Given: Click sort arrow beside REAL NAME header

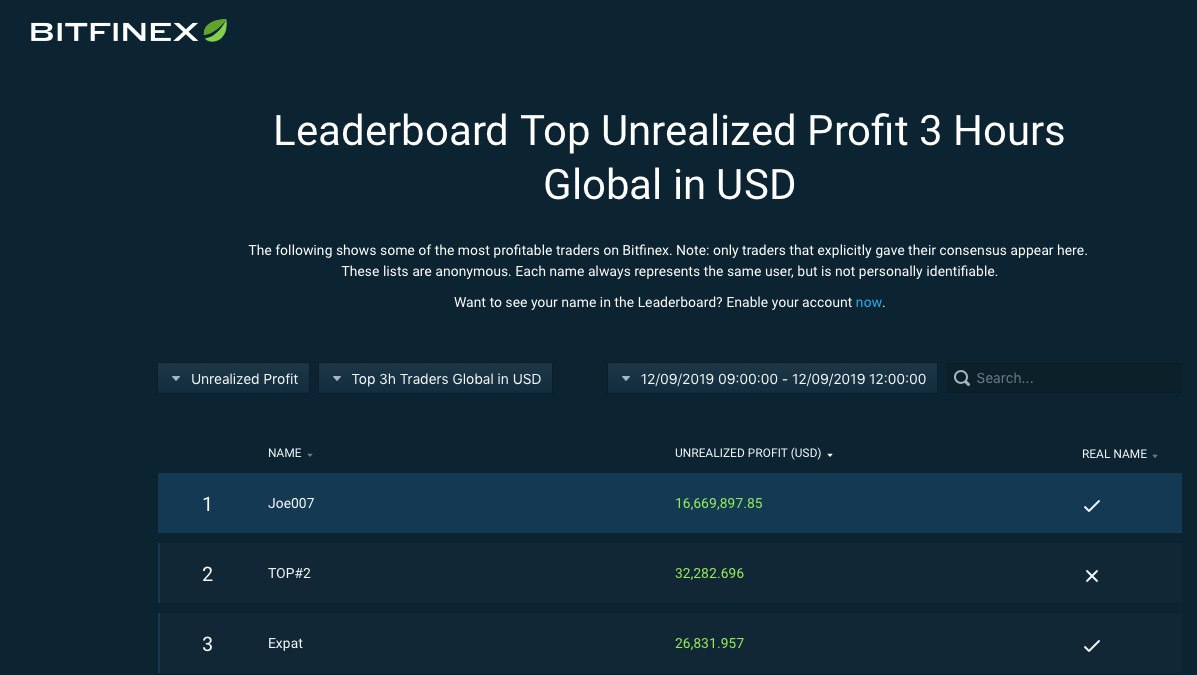Looking at the screenshot, I should coord(1155,456).
